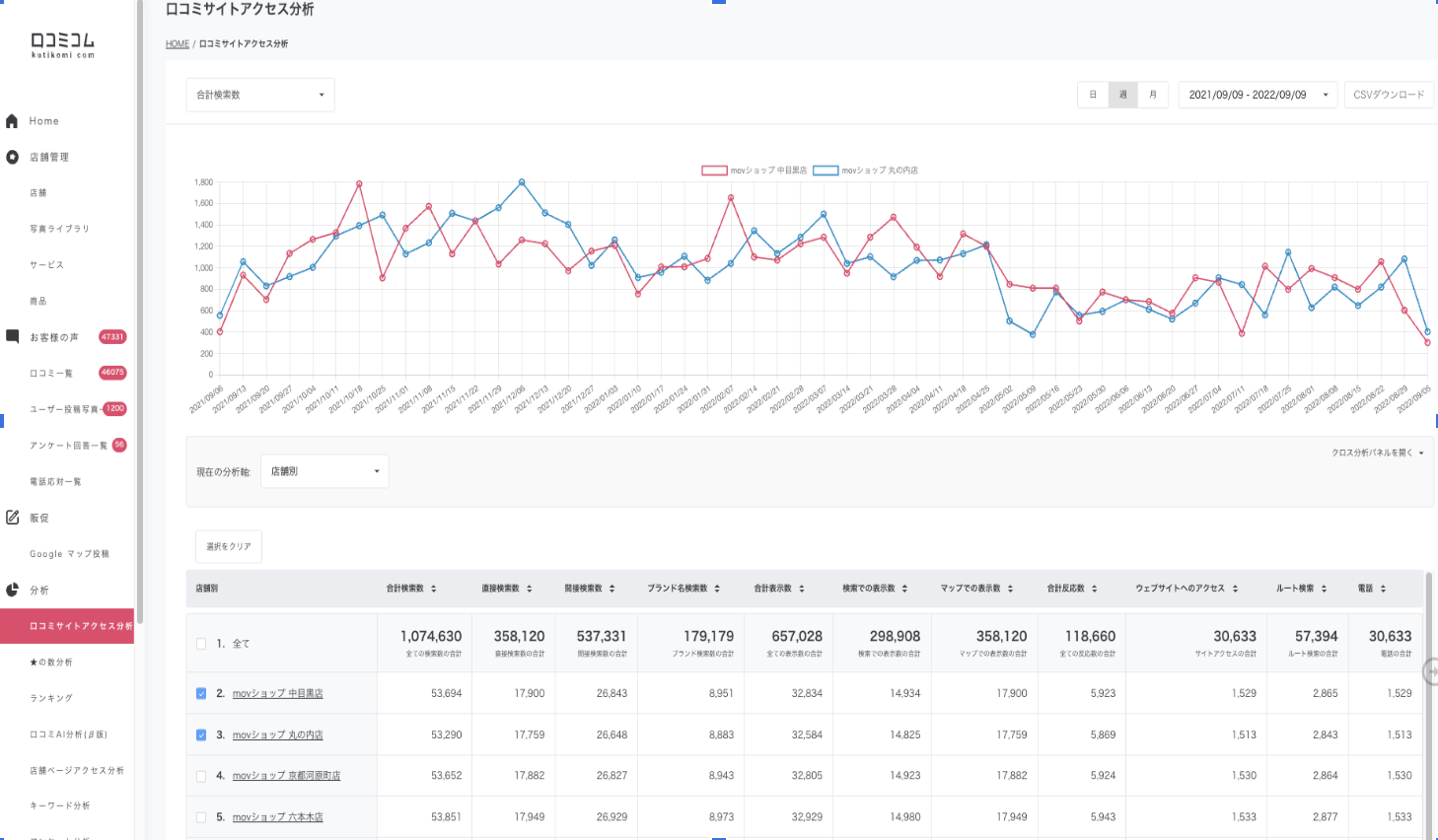Toggle movショップ 丸の内店 blue legend swatch
This screenshot has width=1438, height=840.
[x=826, y=171]
